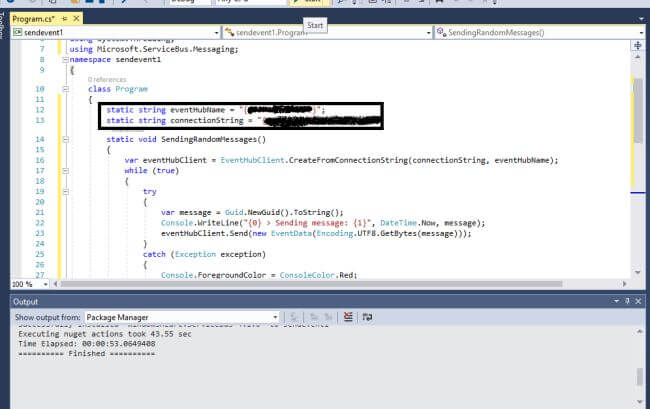Click the Output panel scroll up arrow
This screenshot has width=650, height=409.
[639, 332]
